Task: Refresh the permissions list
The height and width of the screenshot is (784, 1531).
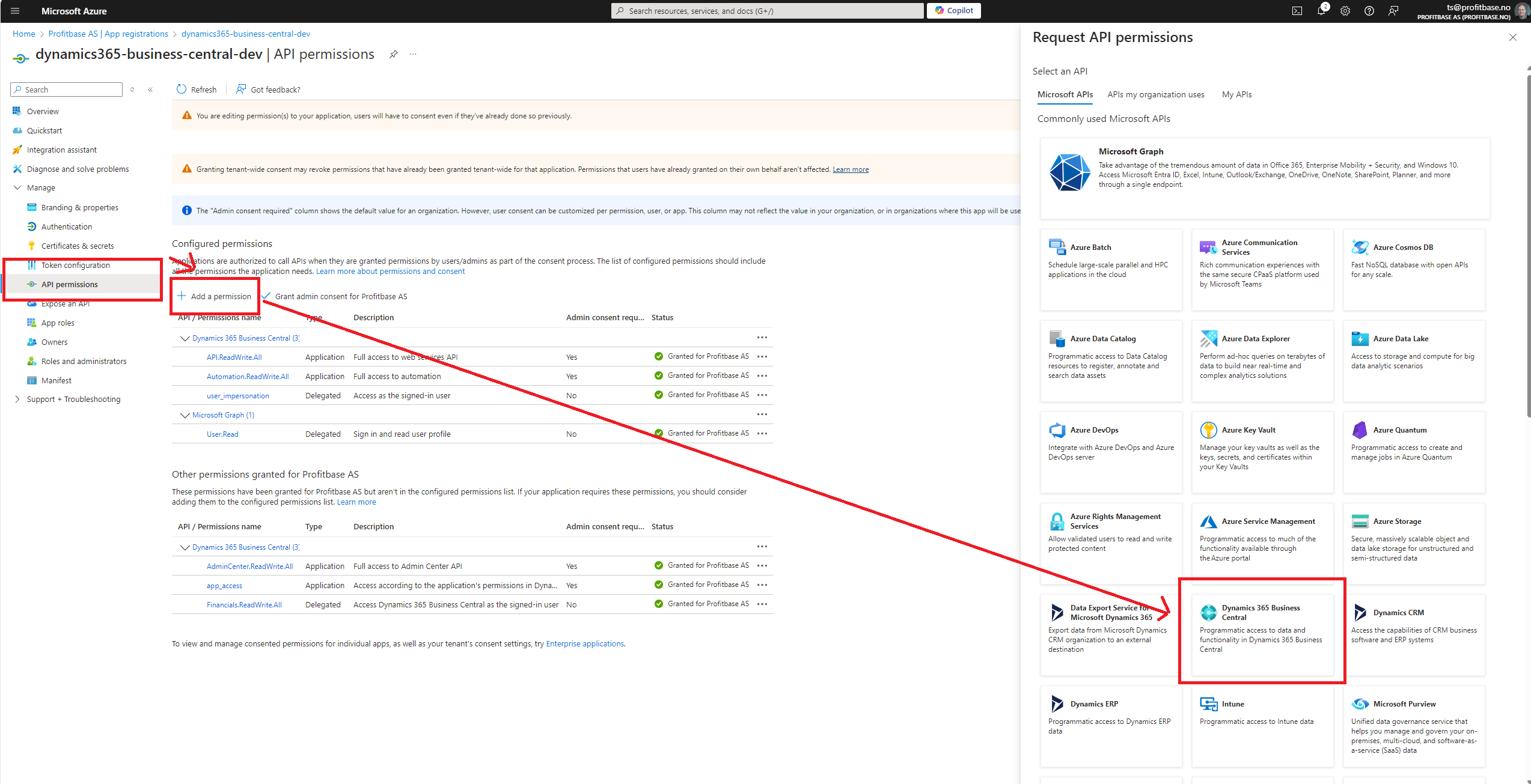Action: [x=197, y=90]
